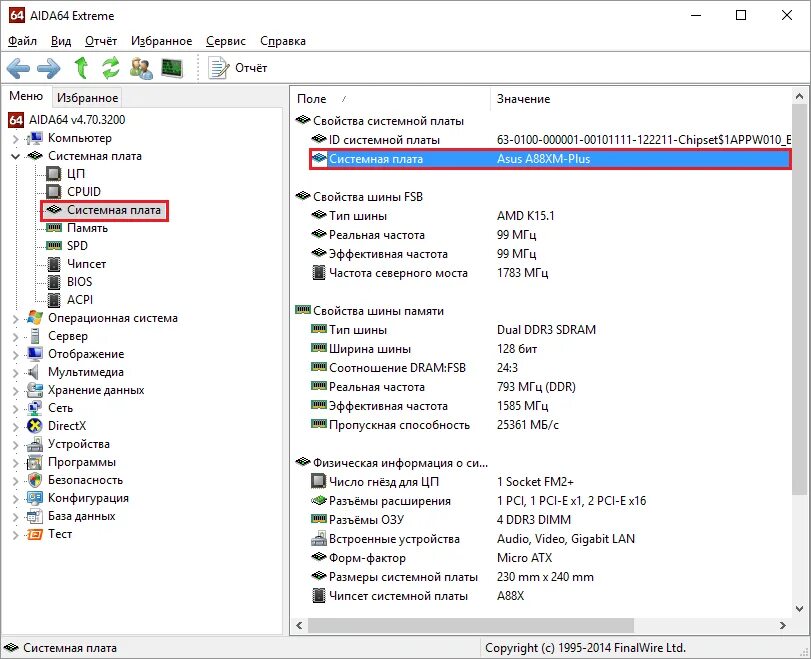The height and width of the screenshot is (659, 811).
Task: Click the Мультимедиа speaker icon
Action: click(34, 372)
